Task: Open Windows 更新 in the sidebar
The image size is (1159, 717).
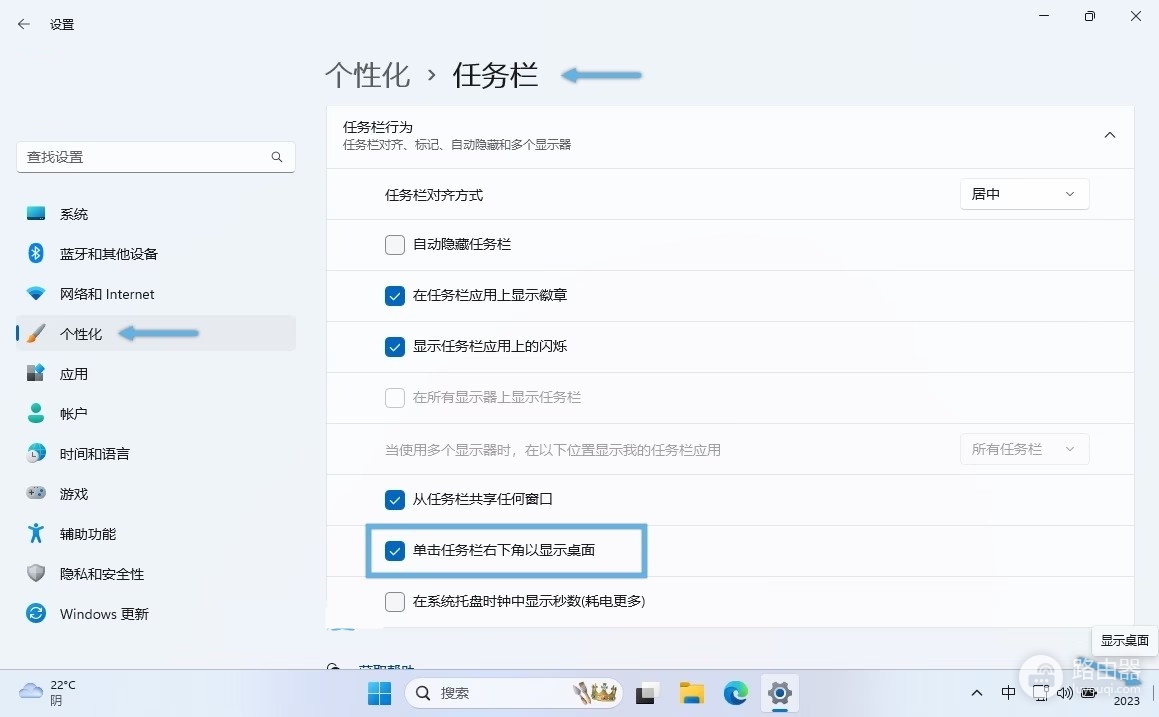Action: (x=156, y=614)
